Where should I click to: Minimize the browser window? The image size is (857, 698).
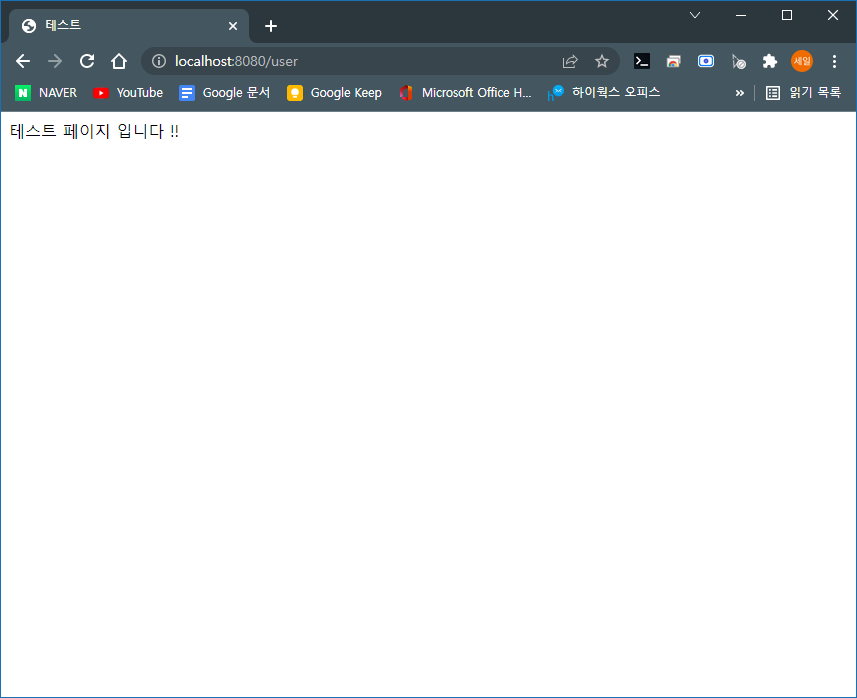pyautogui.click(x=741, y=15)
